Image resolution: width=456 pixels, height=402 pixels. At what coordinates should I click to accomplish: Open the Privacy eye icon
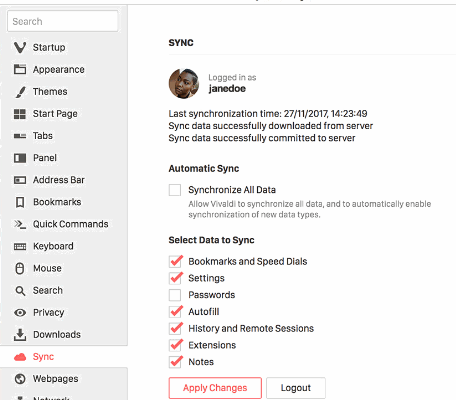20,313
